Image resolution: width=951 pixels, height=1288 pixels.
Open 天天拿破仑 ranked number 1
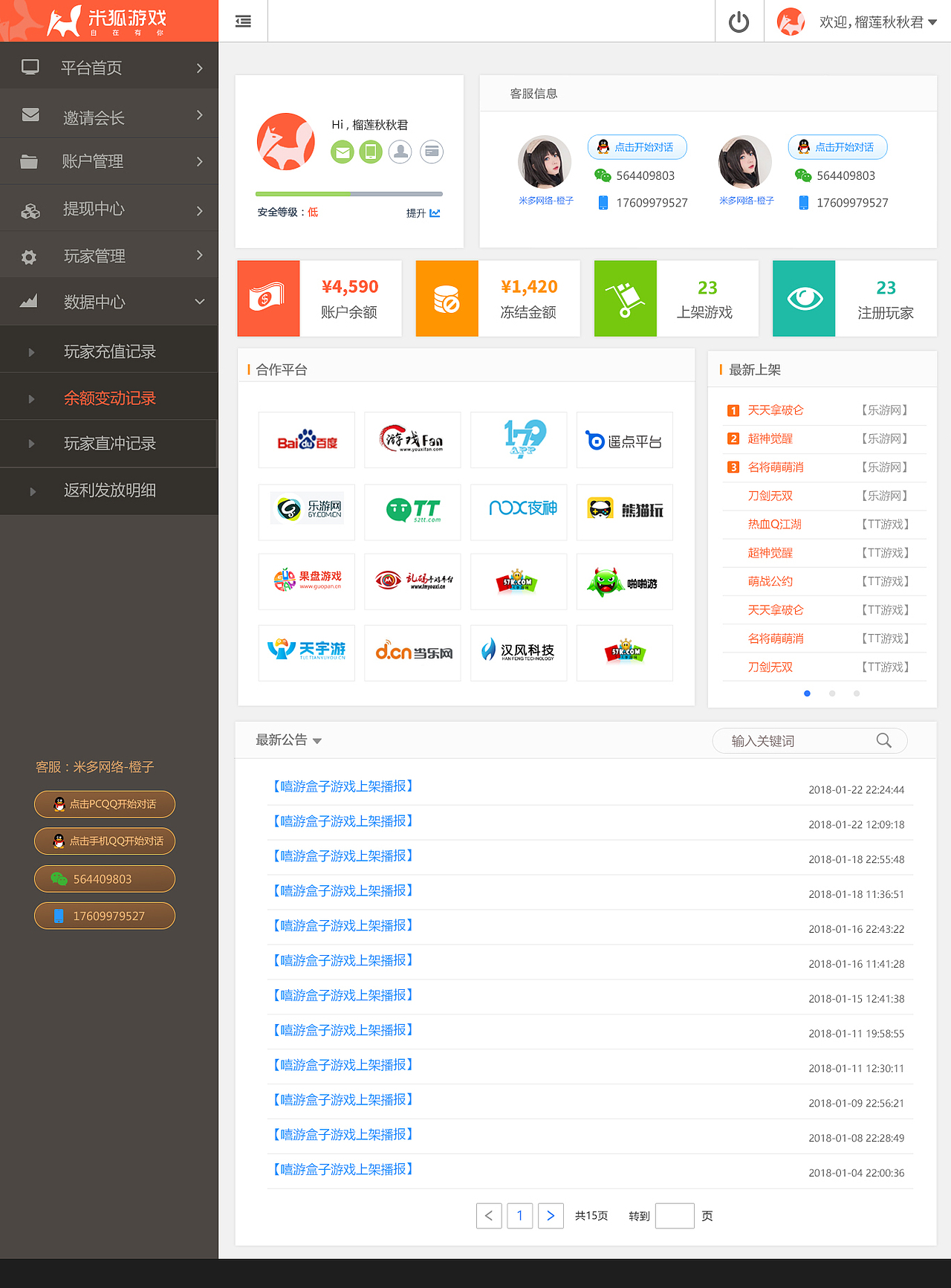pyautogui.click(x=776, y=410)
